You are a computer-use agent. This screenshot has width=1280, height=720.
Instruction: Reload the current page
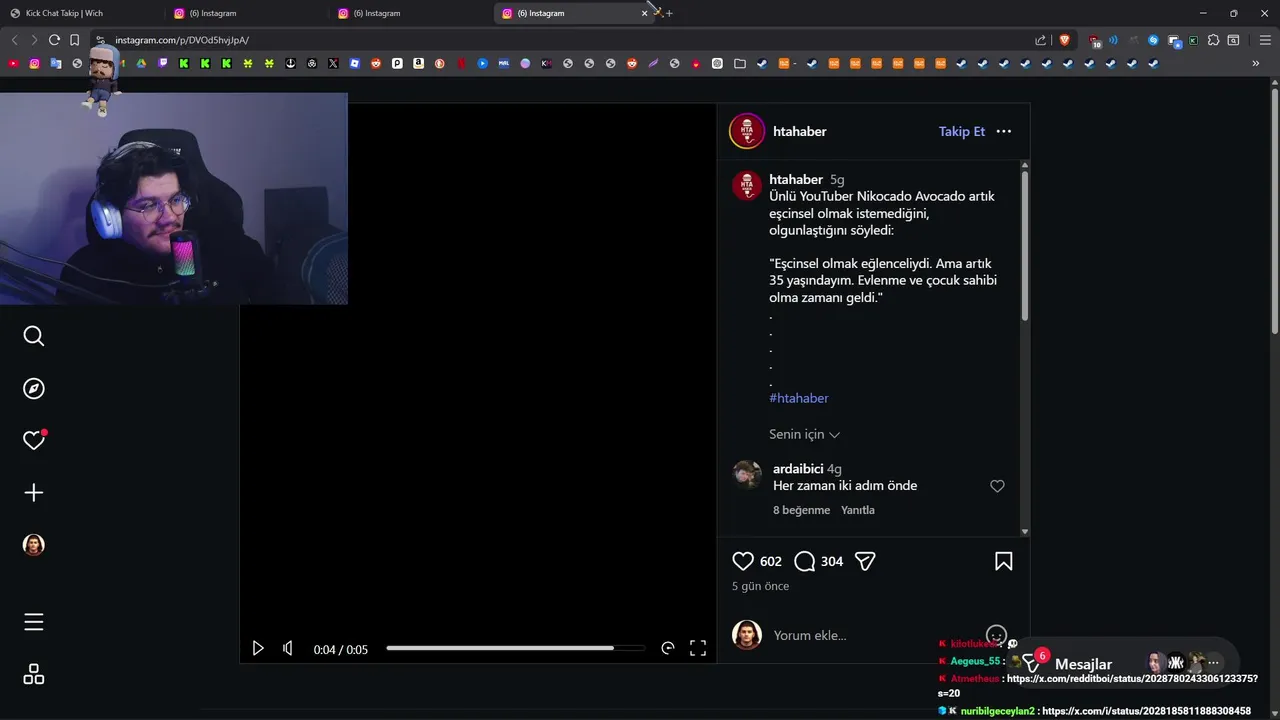point(54,40)
